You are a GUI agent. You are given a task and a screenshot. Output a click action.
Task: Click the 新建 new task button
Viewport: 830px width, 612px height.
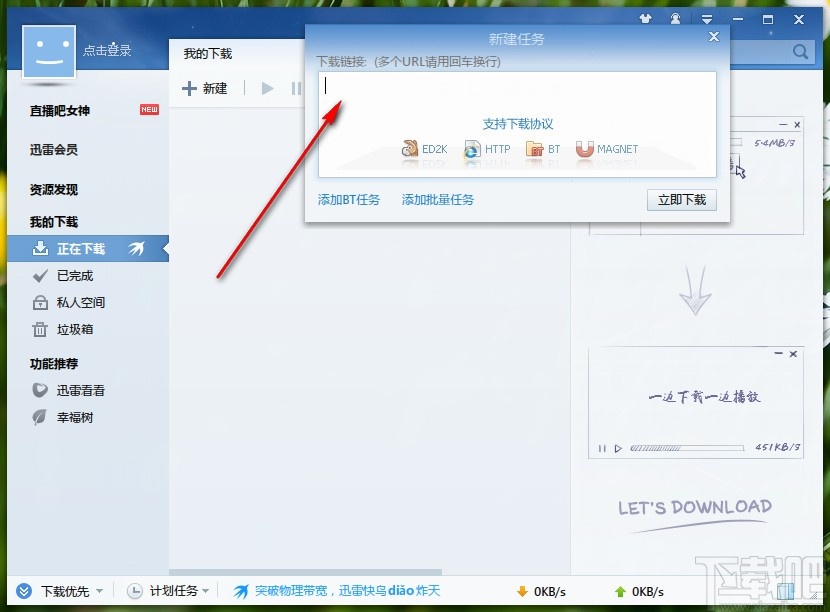204,88
